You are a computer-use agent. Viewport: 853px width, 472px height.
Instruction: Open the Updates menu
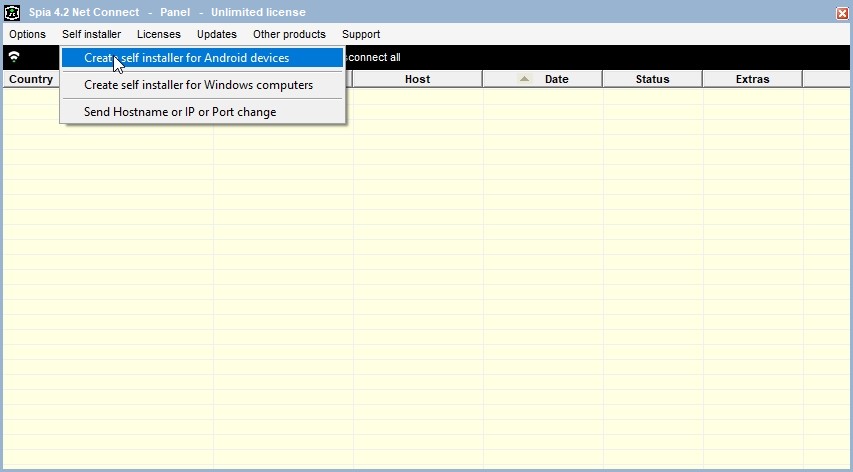(217, 34)
